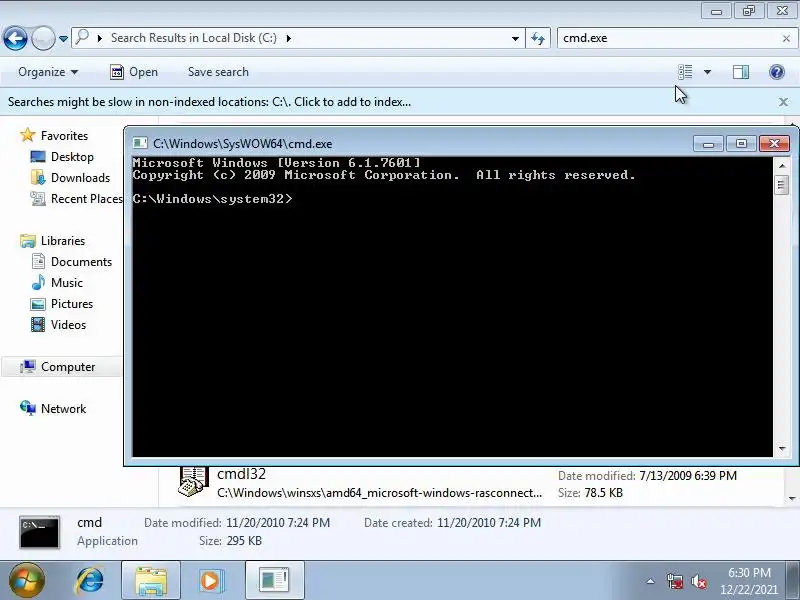Click the index notification bar message
This screenshot has width=800, height=600.
coord(209,102)
